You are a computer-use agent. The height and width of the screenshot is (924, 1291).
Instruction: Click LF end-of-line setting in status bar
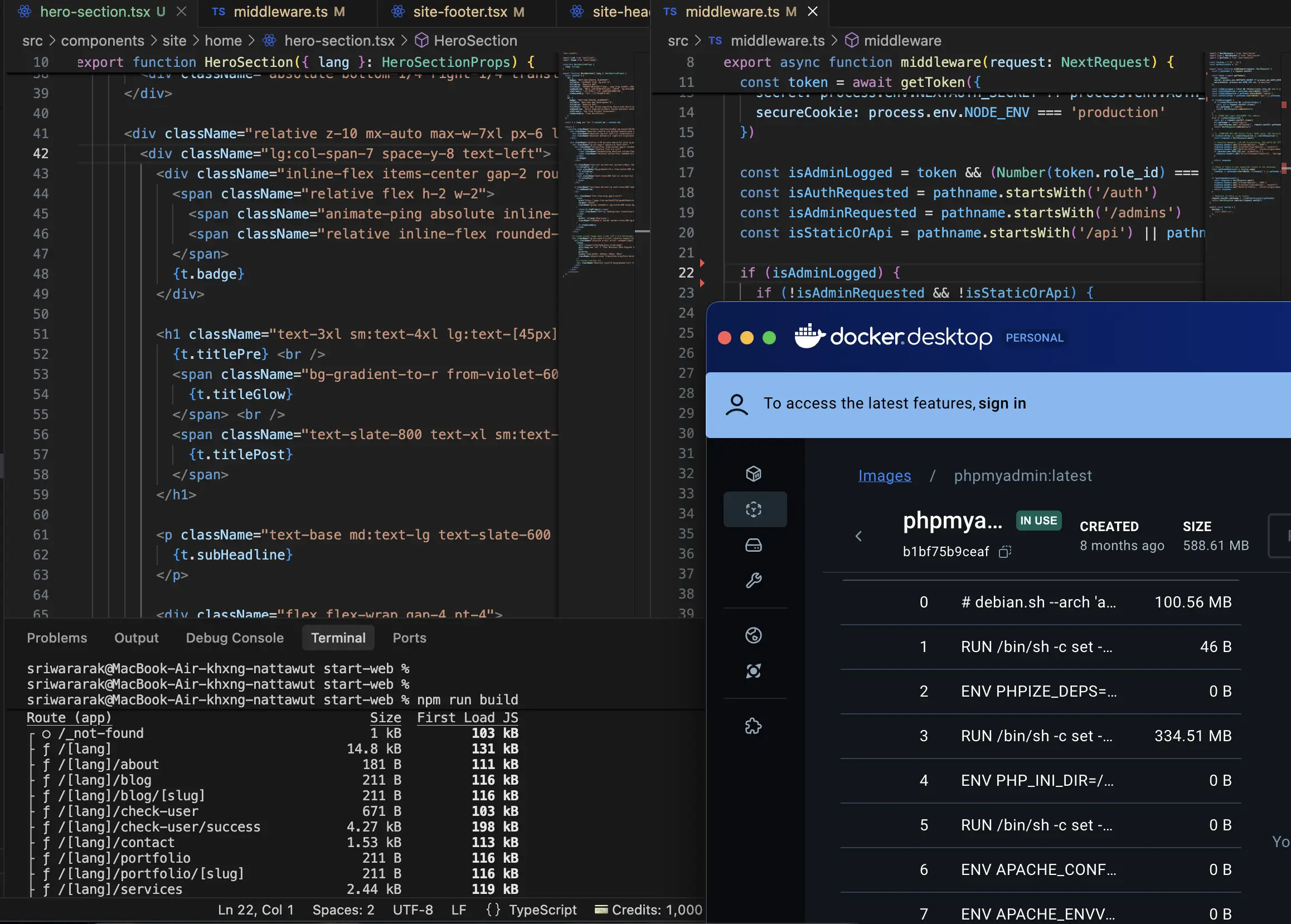click(x=459, y=909)
